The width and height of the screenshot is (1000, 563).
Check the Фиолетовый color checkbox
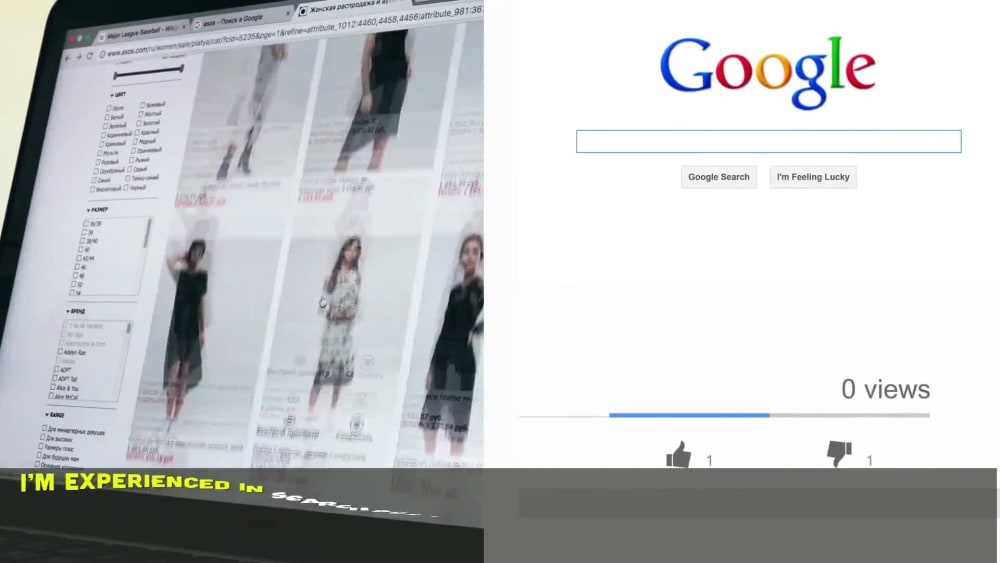[x=92, y=189]
